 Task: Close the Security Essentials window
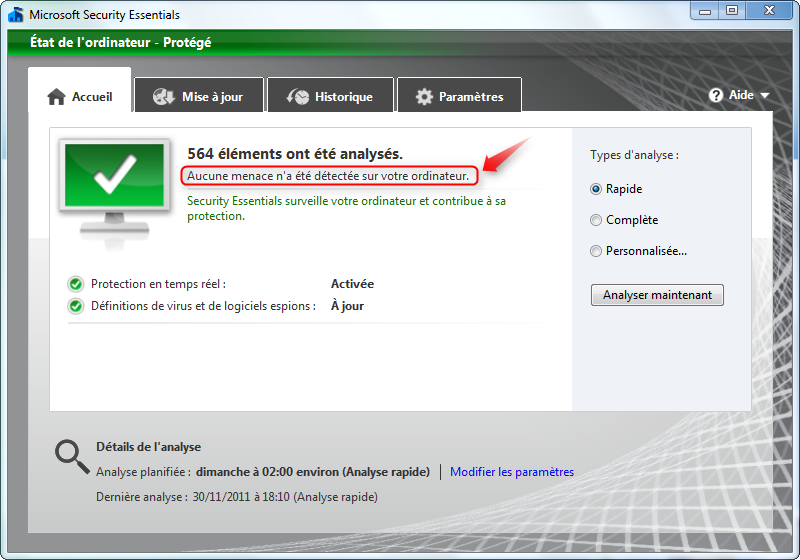pos(769,11)
